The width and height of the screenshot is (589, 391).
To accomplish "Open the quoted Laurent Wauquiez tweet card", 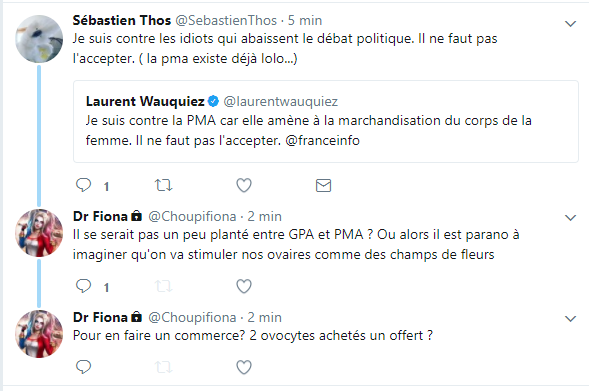I will [x=326, y=121].
